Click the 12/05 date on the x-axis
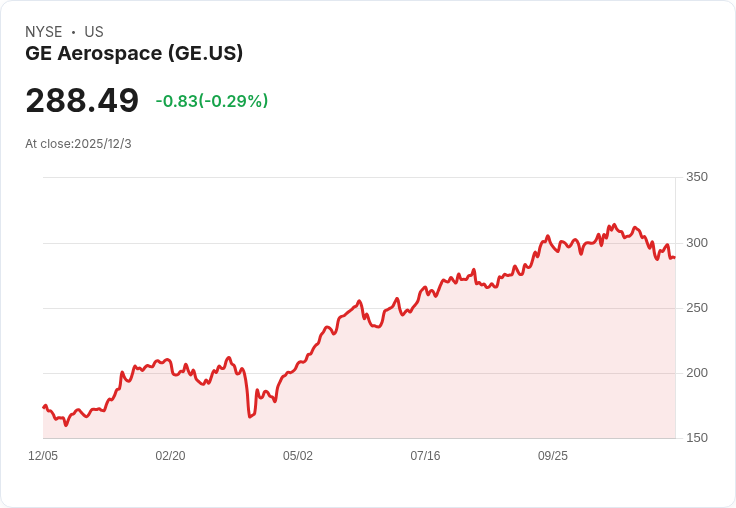The image size is (736, 508). pyautogui.click(x=43, y=456)
